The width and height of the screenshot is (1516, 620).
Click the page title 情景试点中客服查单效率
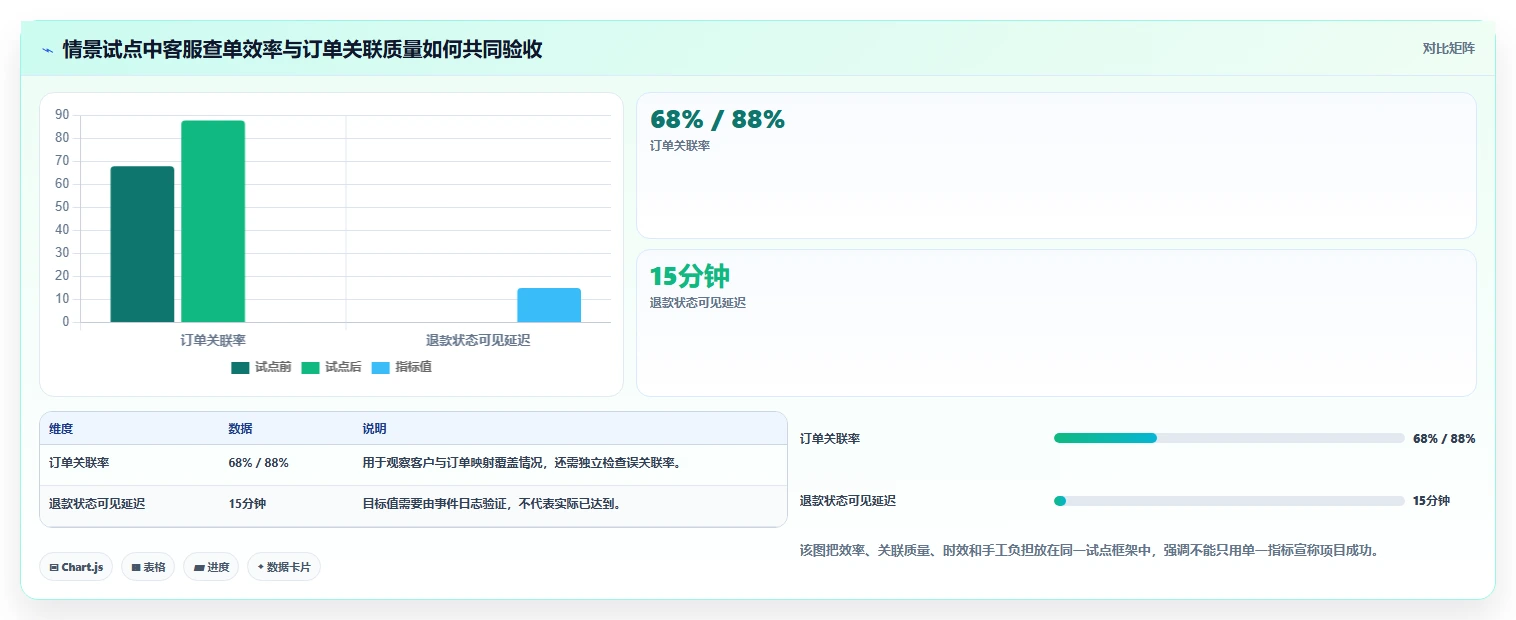point(302,49)
